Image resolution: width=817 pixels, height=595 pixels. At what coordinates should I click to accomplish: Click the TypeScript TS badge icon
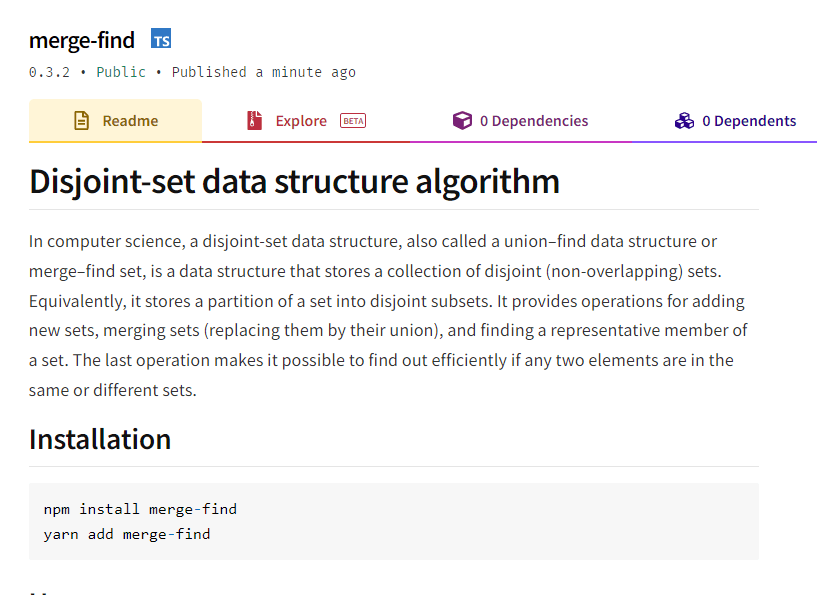pos(161,39)
